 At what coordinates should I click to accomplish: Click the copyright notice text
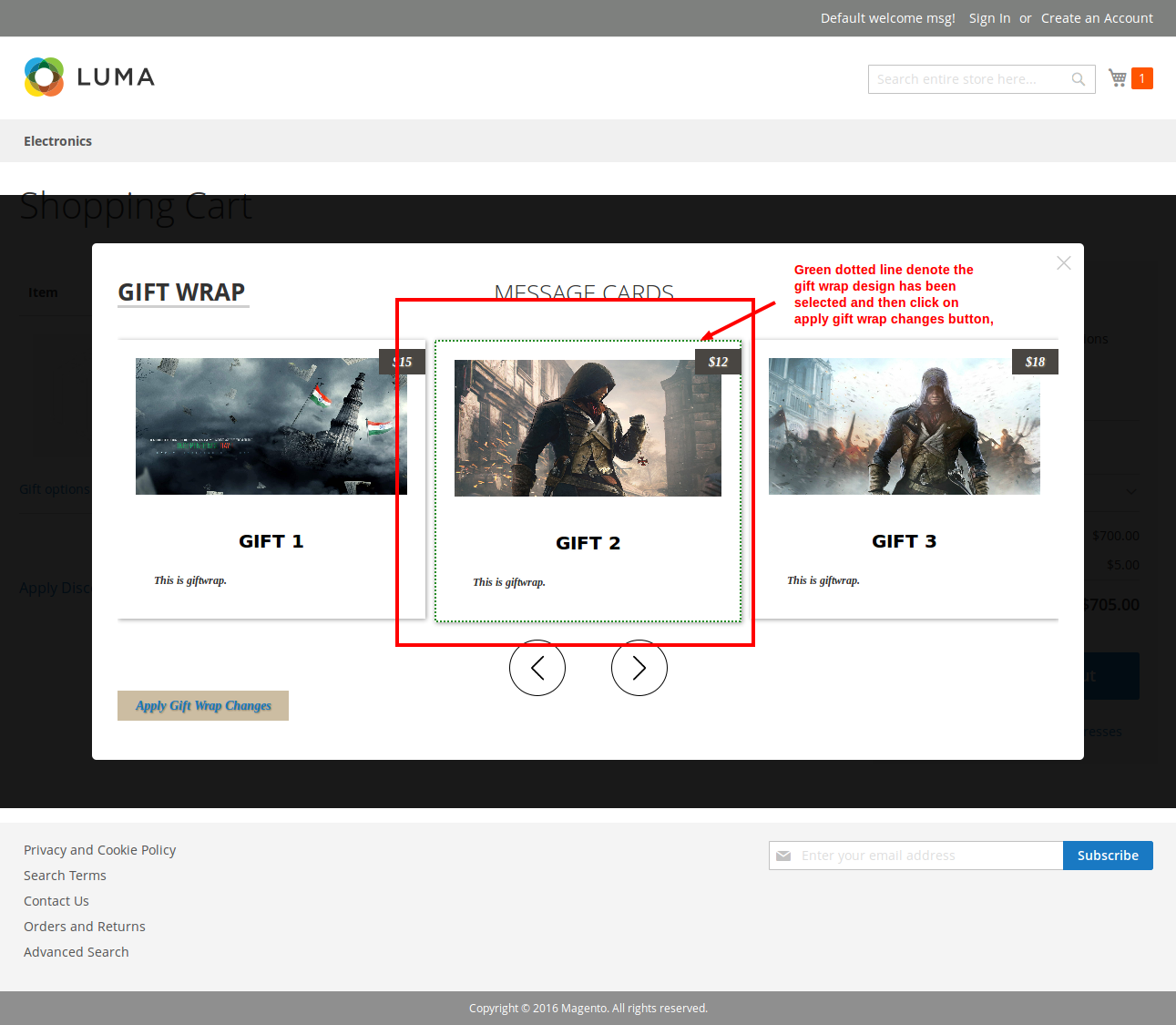pos(588,1009)
